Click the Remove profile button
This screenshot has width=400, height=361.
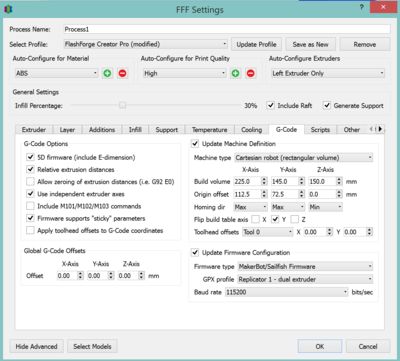[x=365, y=44]
